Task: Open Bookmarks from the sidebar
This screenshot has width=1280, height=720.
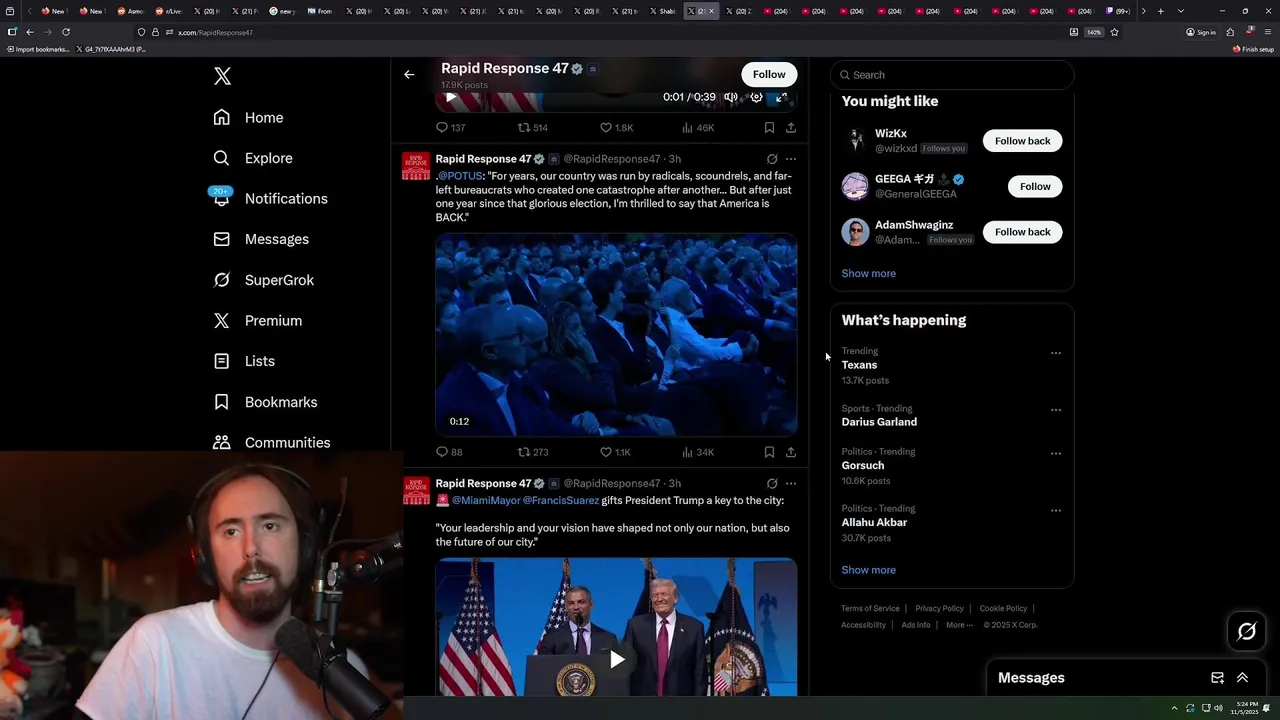Action: click(265, 402)
